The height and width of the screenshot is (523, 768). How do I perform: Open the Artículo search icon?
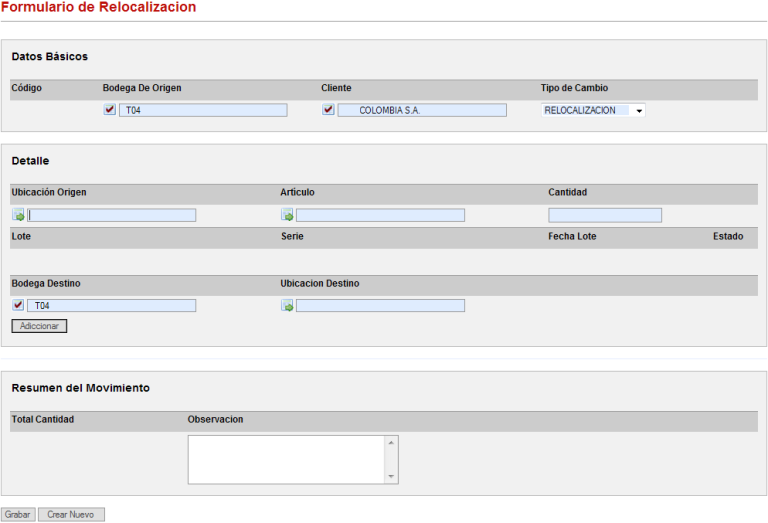point(287,215)
